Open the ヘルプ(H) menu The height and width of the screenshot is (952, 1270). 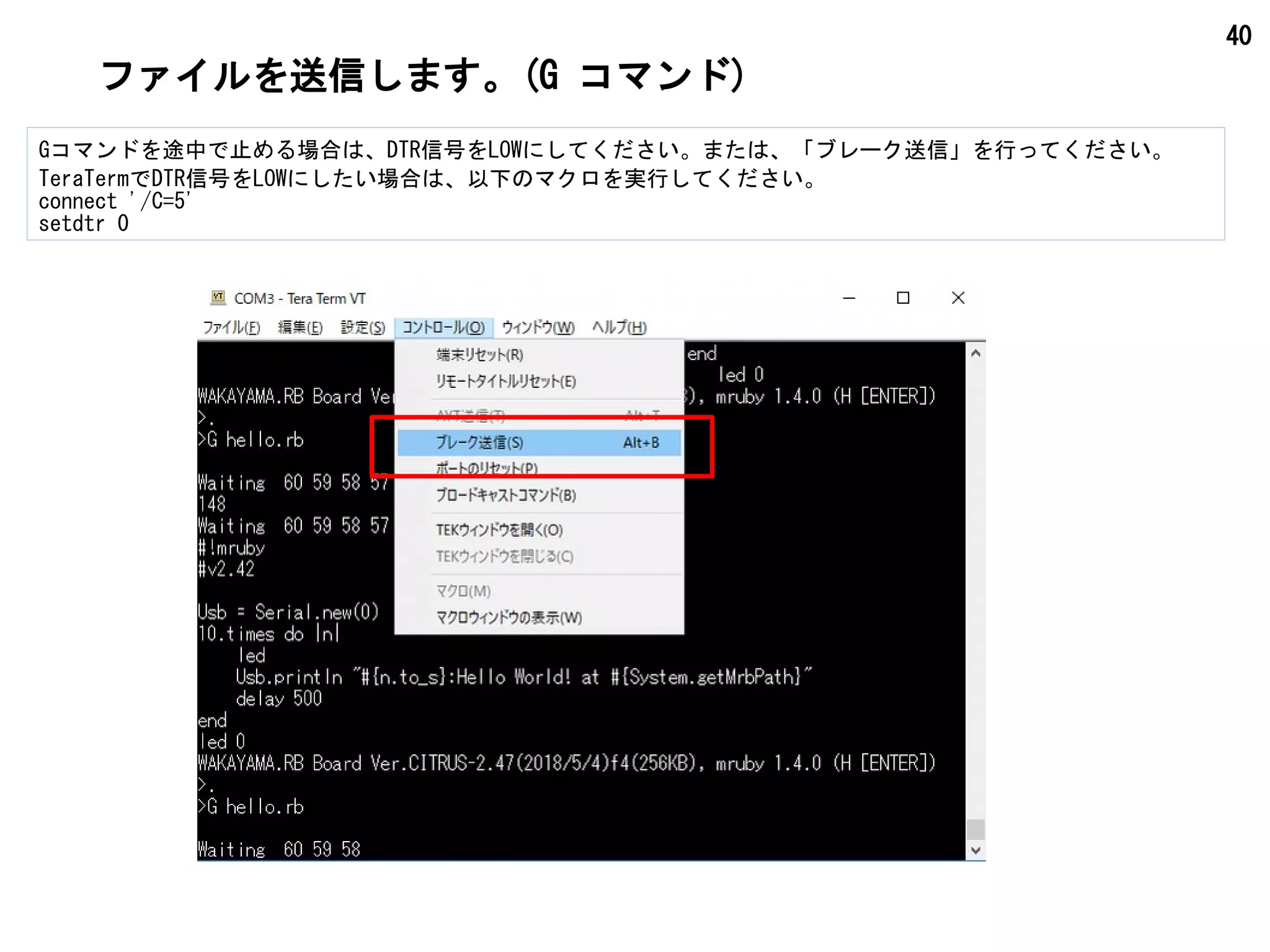619,327
